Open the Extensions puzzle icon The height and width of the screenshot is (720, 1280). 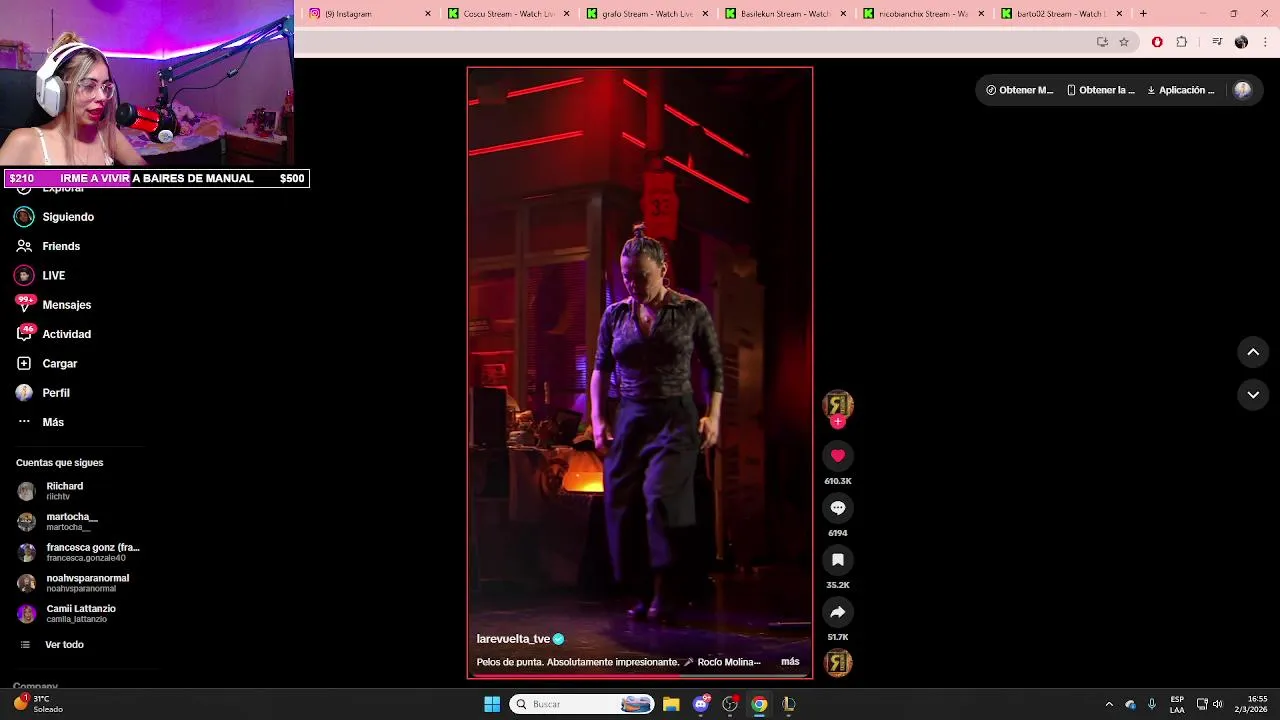[1182, 42]
